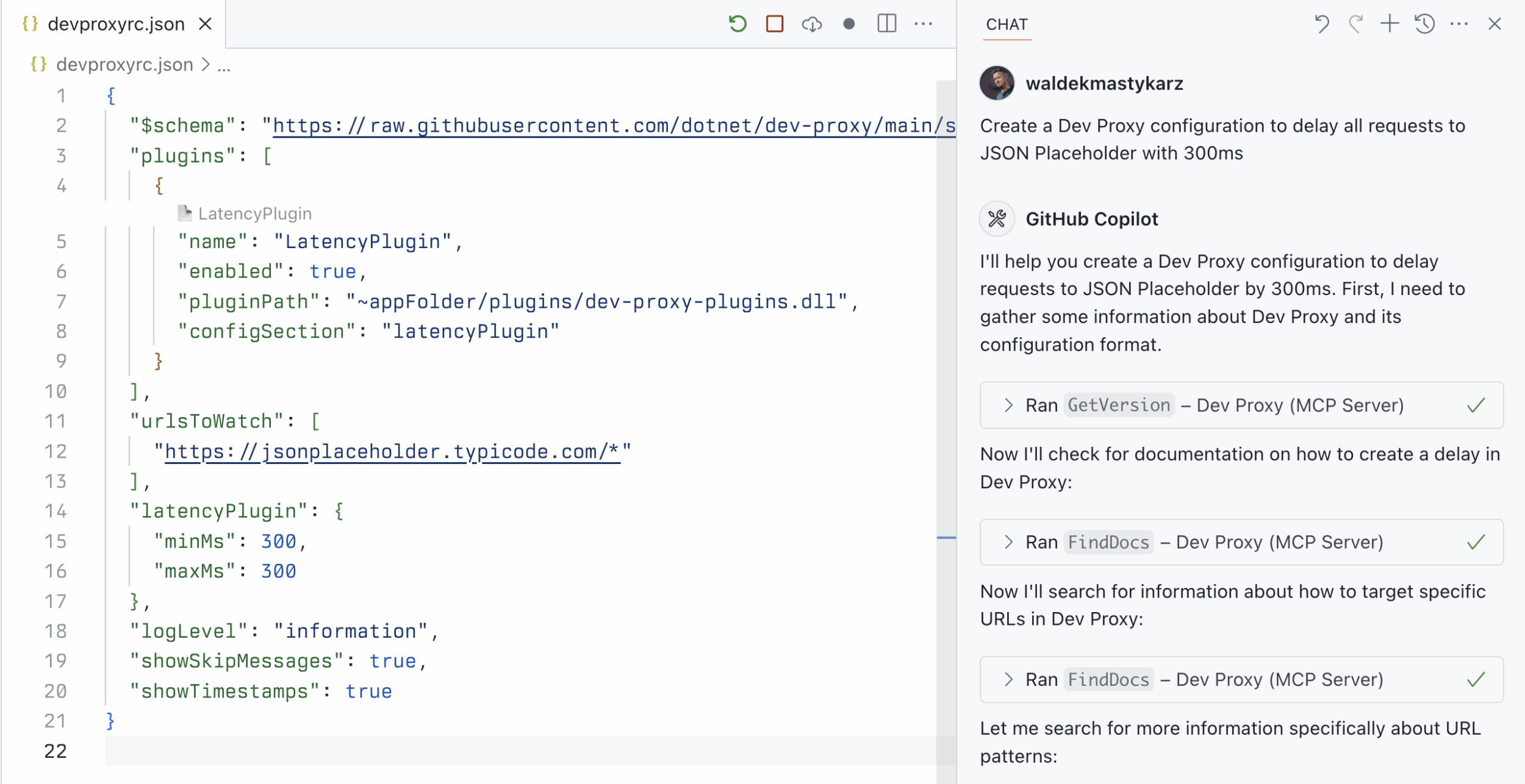This screenshot has height=784, width=1525.
Task: Click the GitHub Copilot avatar icon
Action: (997, 218)
